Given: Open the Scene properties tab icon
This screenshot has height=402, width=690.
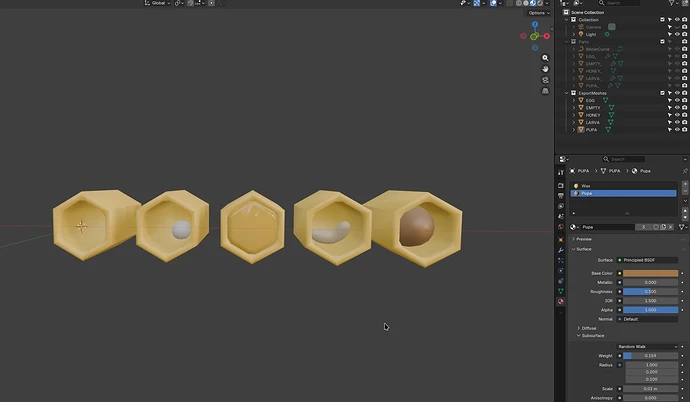Looking at the screenshot, I should tap(561, 216).
